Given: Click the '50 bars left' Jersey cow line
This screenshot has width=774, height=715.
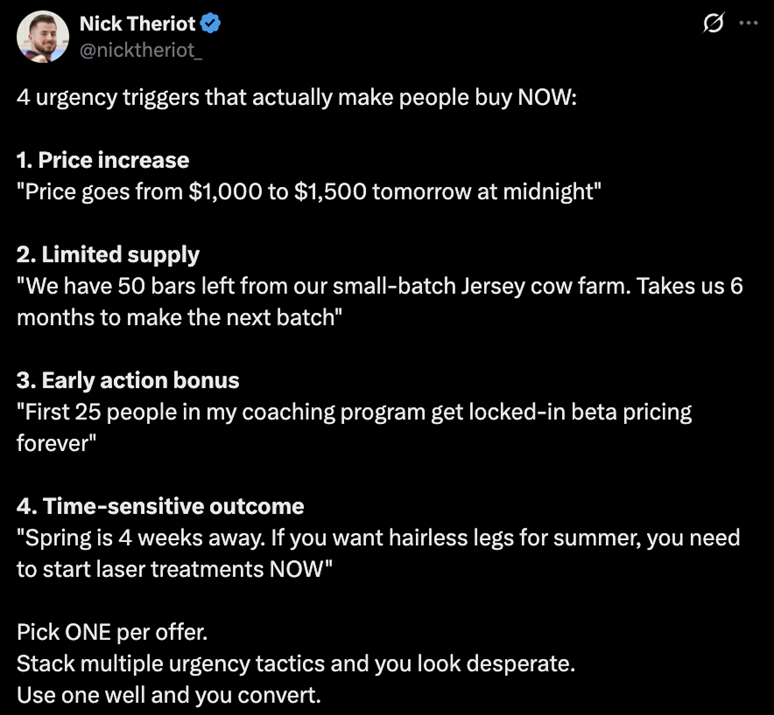Looking at the screenshot, I should click(x=380, y=286).
